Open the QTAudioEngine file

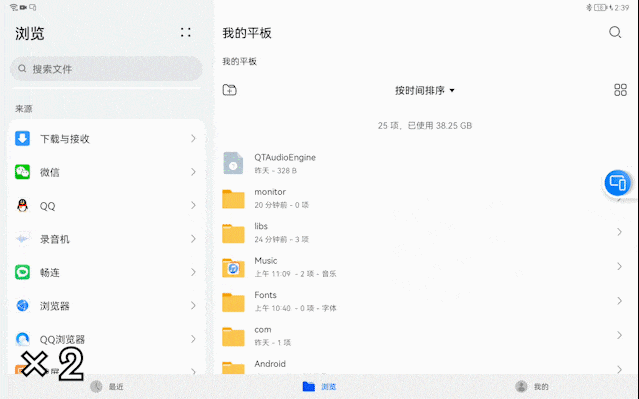click(424, 163)
